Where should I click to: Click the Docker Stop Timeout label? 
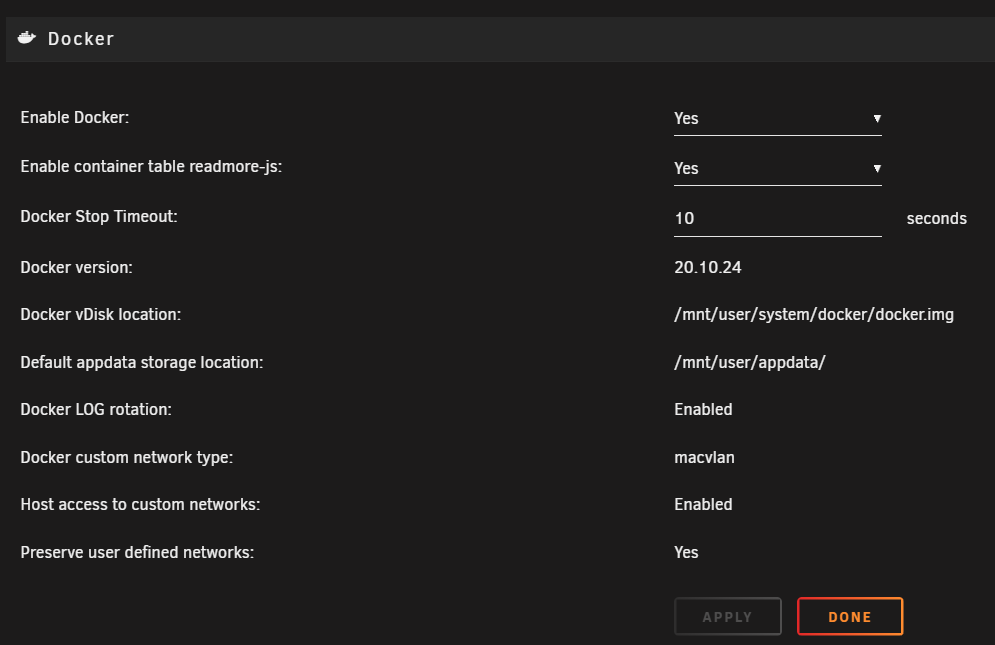(x=99, y=216)
